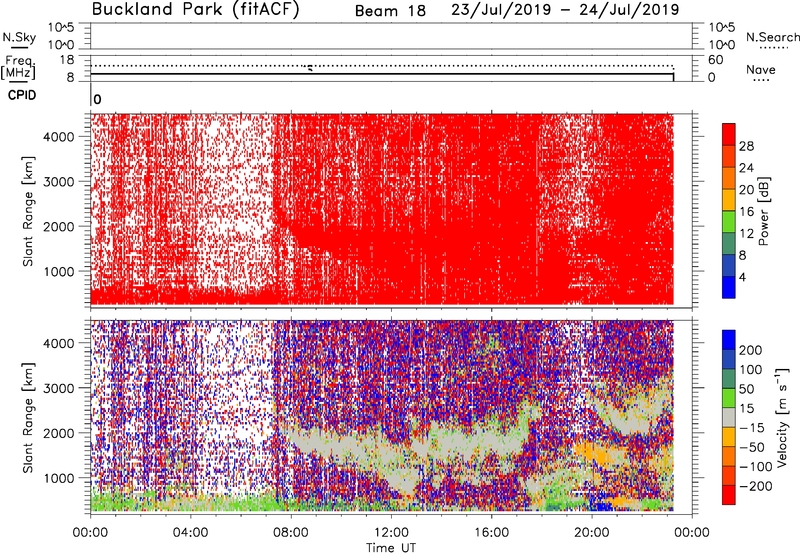Select the "N.Sky" legend label

click(x=19, y=37)
